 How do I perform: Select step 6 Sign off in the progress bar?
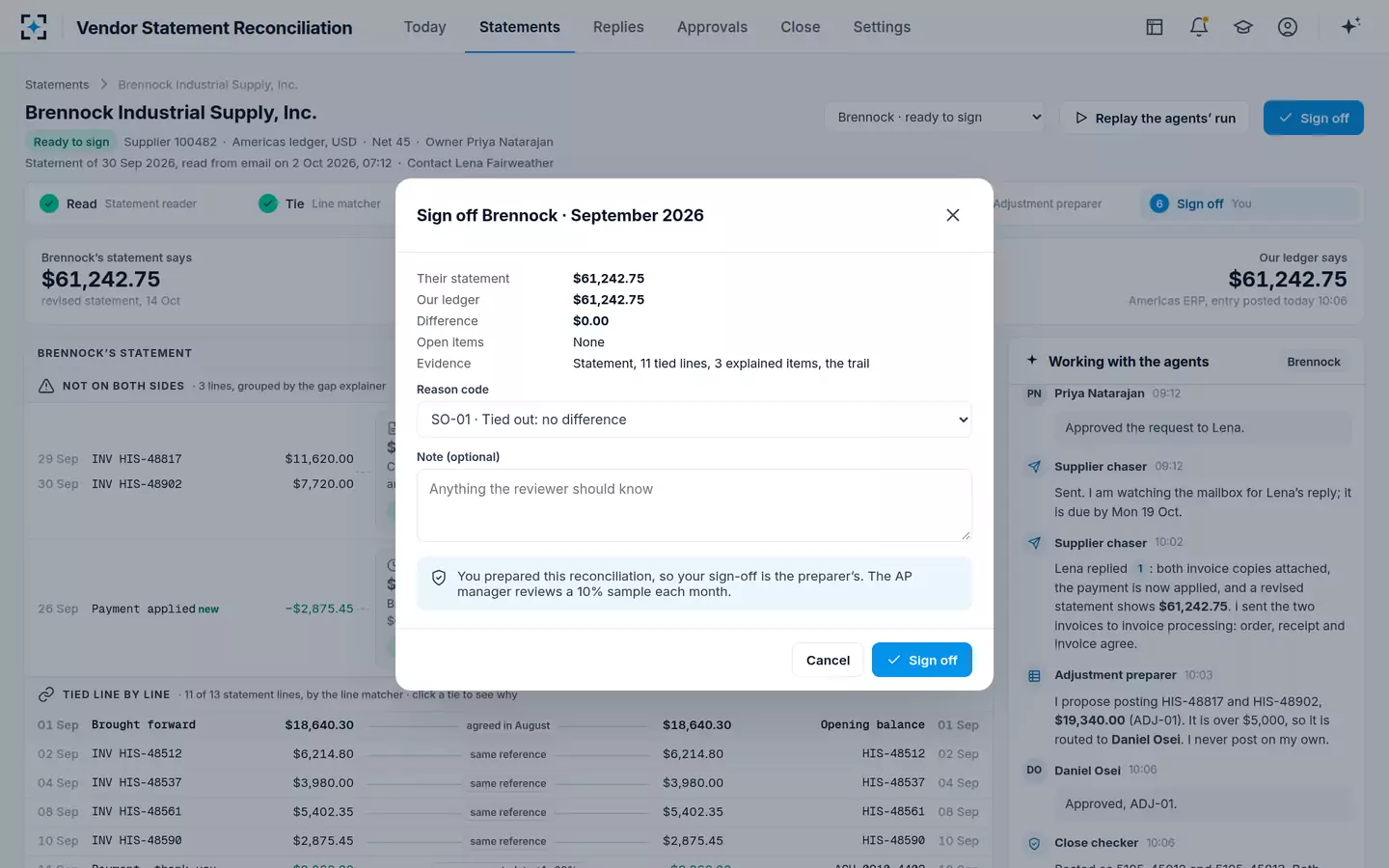(1249, 203)
